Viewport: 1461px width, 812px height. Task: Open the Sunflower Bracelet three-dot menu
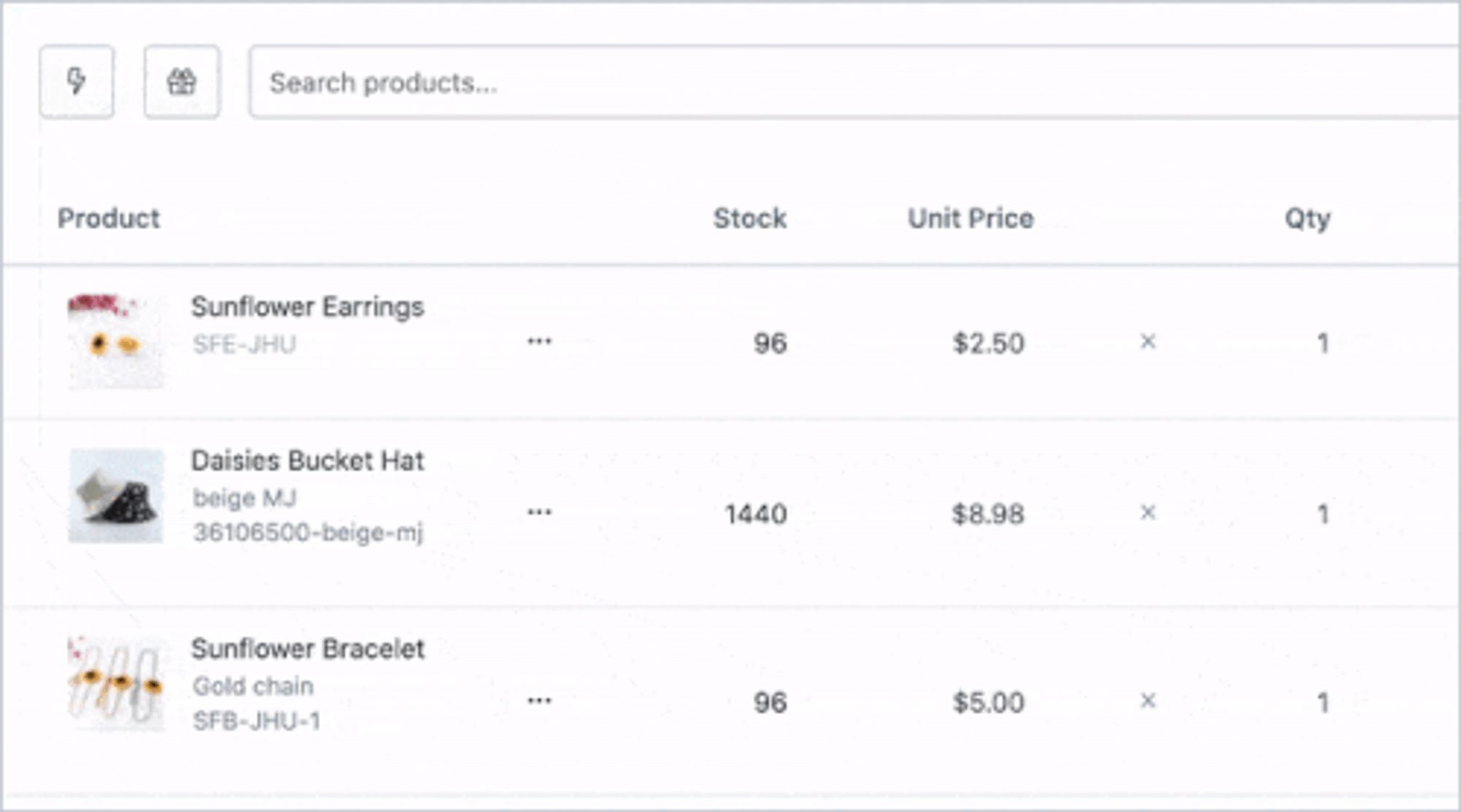click(539, 701)
